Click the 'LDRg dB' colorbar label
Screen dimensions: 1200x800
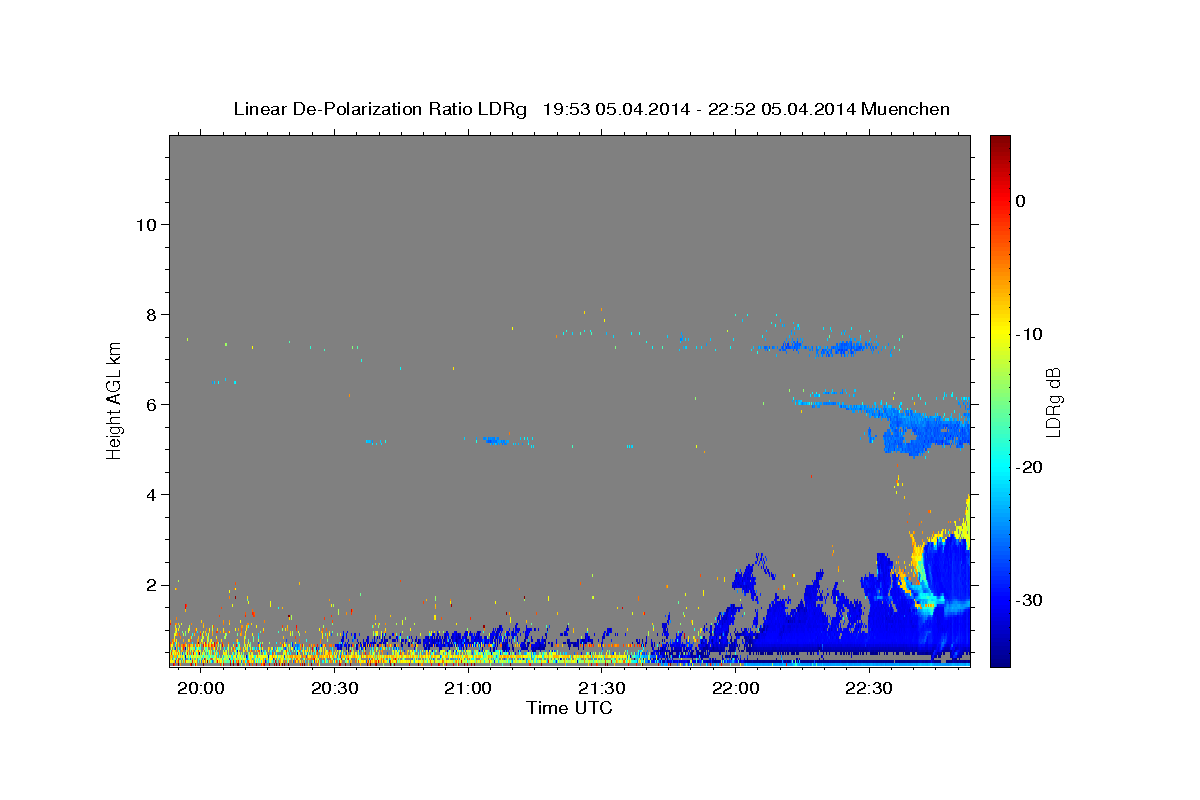[1052, 402]
